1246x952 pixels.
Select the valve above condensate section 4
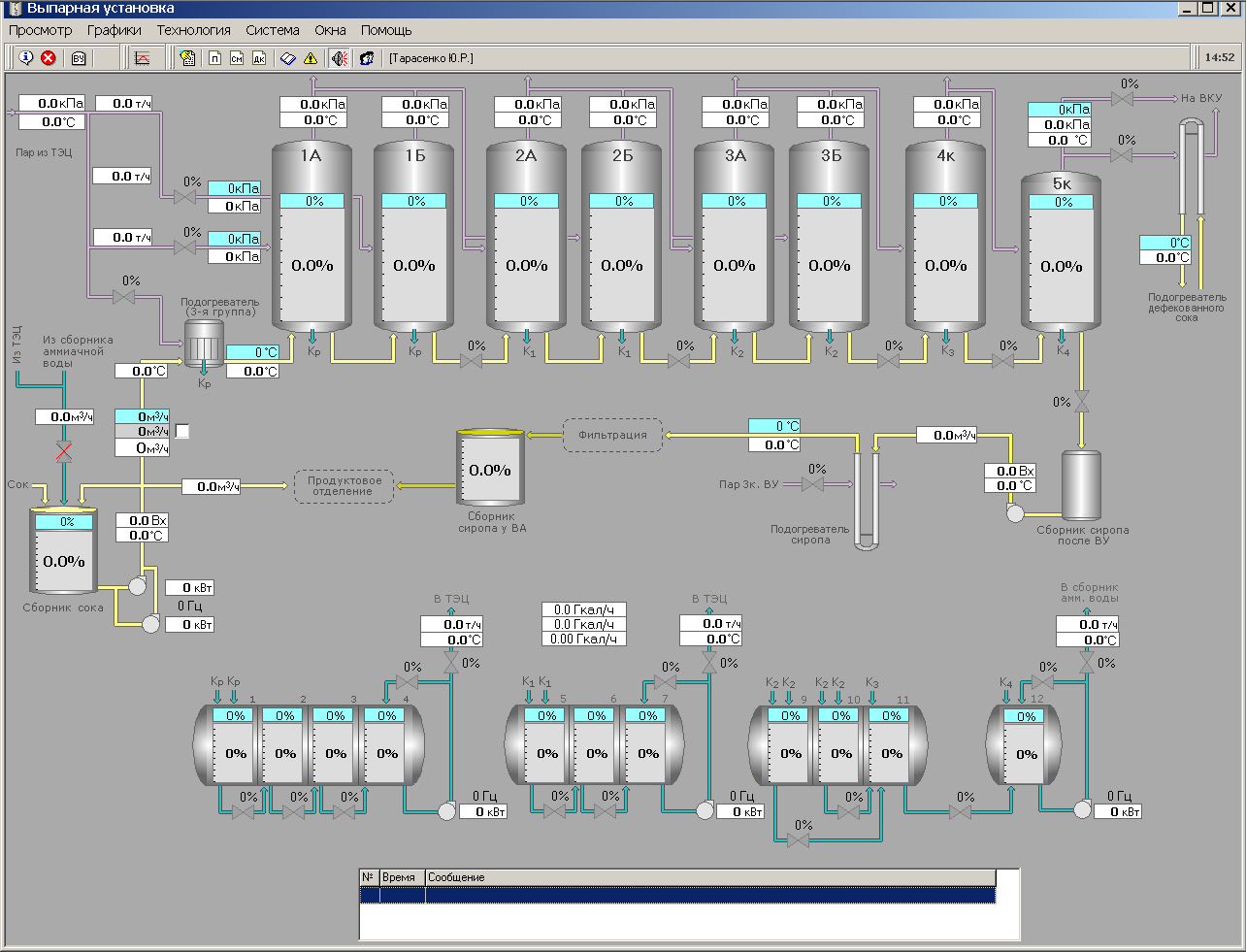[409, 683]
